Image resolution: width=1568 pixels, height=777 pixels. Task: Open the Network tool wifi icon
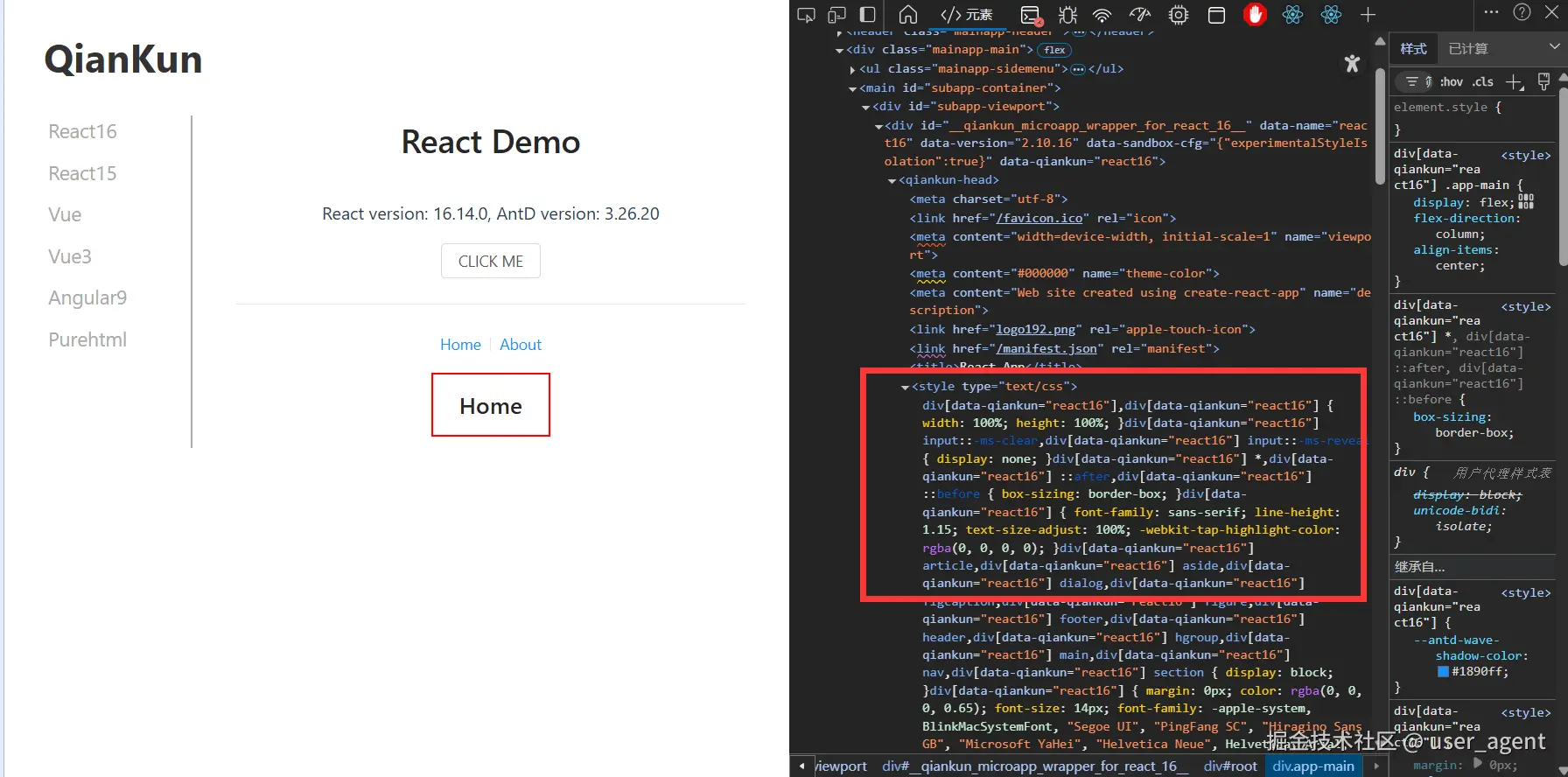(x=1102, y=15)
